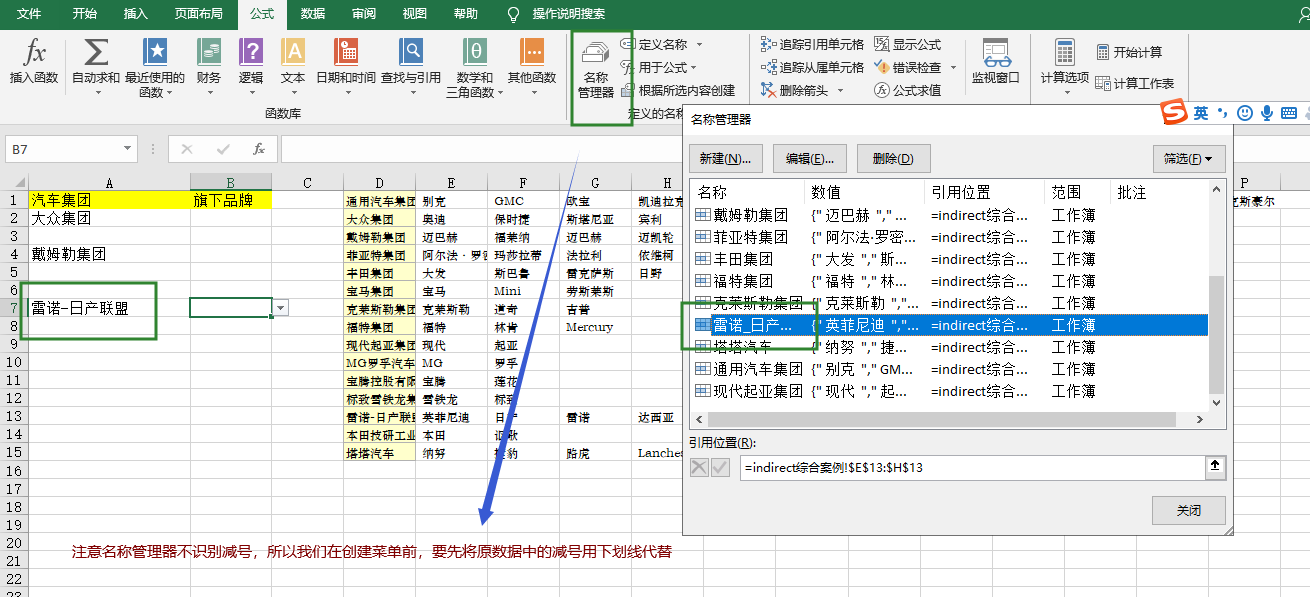This screenshot has width=1310, height=597.
Task: Click New (新建) in Name Manager
Action: point(726,158)
